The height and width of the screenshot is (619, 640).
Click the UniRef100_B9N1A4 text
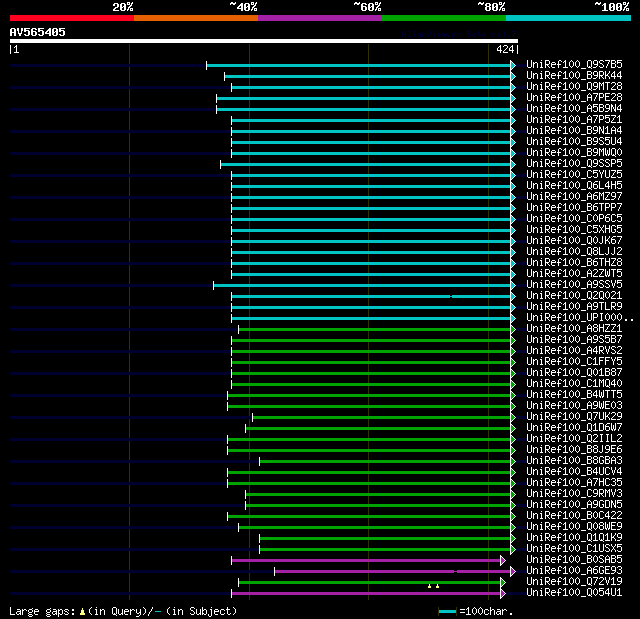coord(574,131)
